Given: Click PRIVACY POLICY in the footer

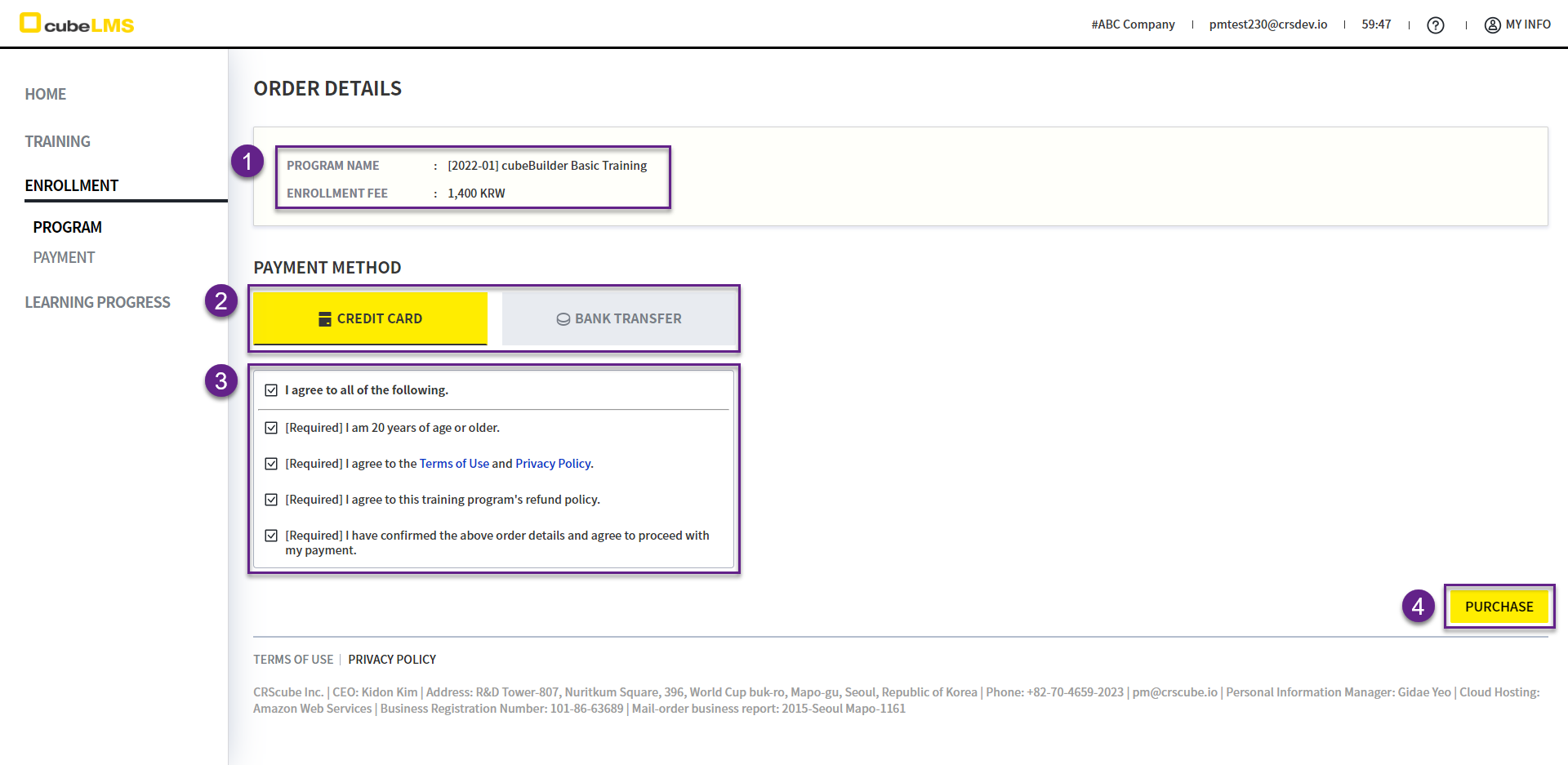Looking at the screenshot, I should tap(392, 659).
